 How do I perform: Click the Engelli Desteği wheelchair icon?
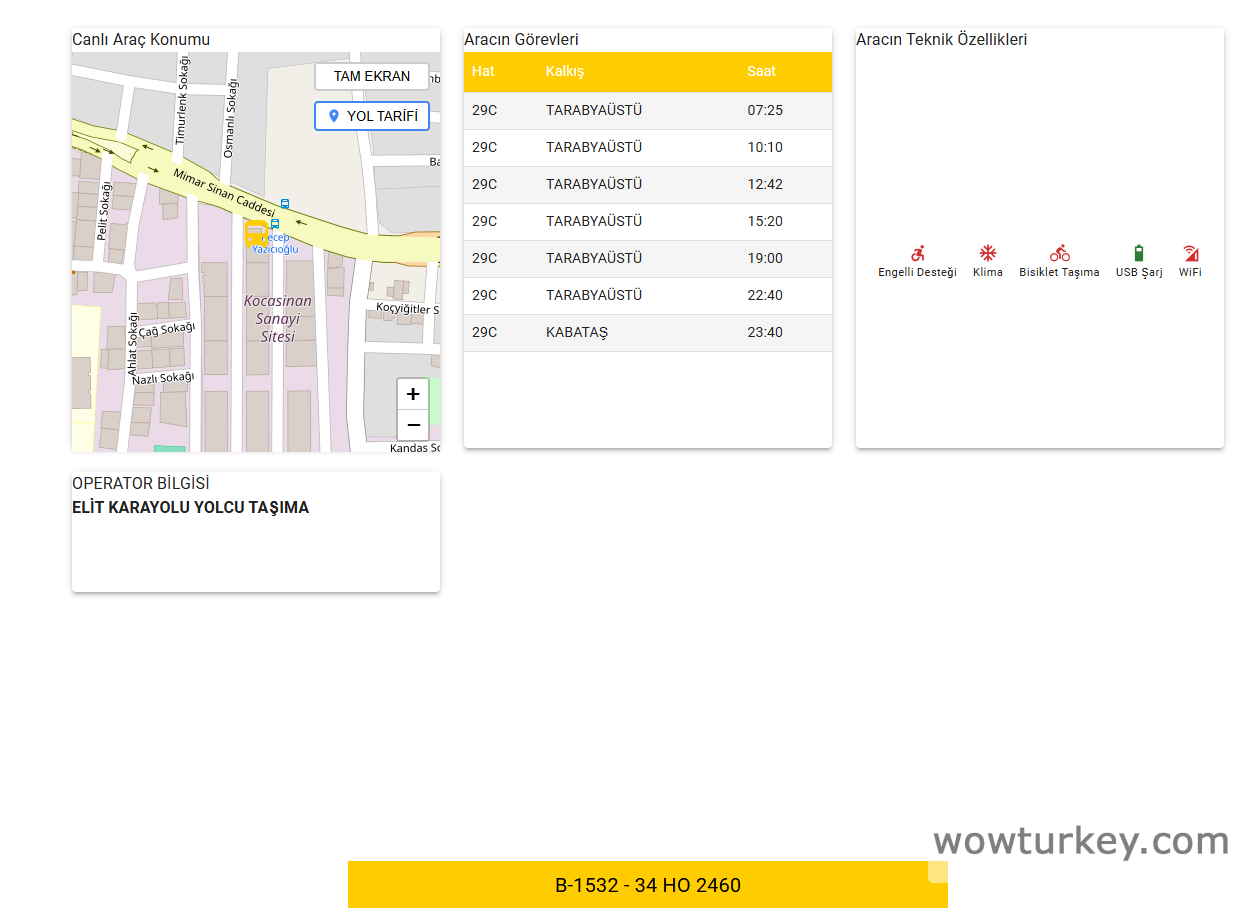point(917,254)
